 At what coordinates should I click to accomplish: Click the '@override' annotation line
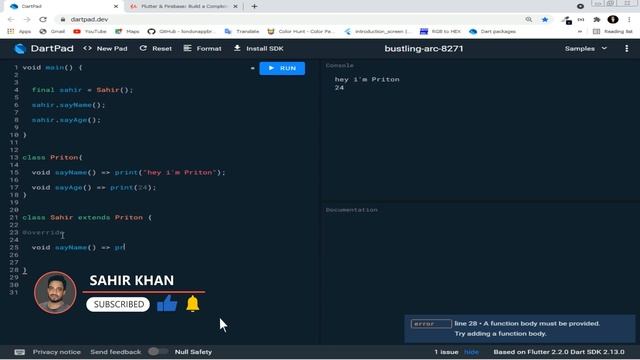(43, 233)
